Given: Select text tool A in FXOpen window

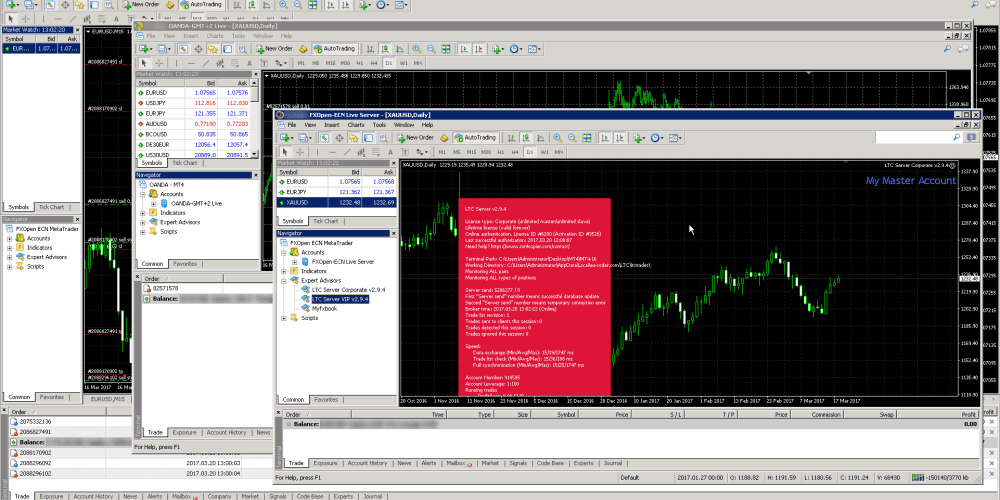Looking at the screenshot, I should click(x=390, y=152).
